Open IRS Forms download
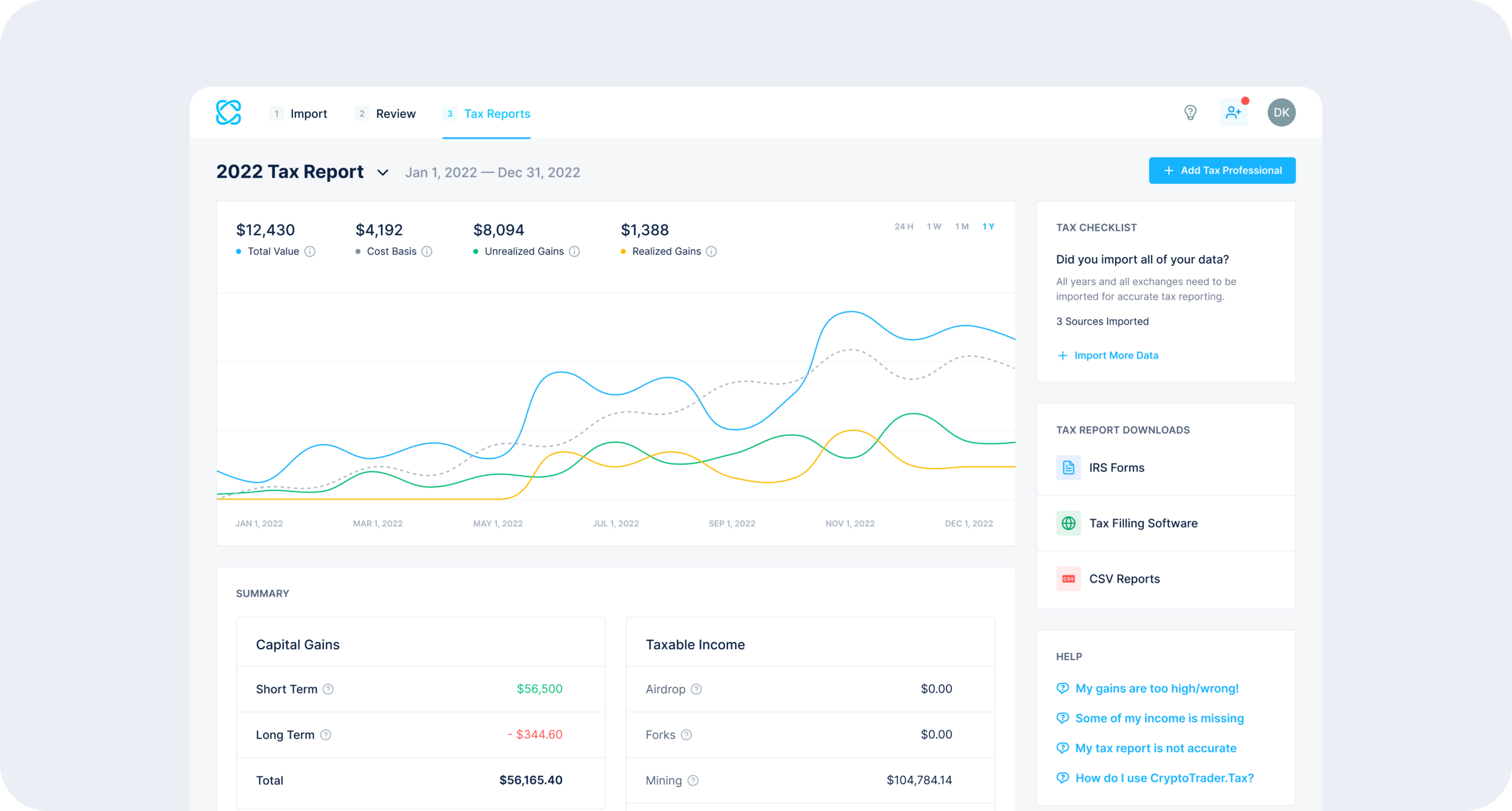The width and height of the screenshot is (1512, 811). click(1166, 467)
